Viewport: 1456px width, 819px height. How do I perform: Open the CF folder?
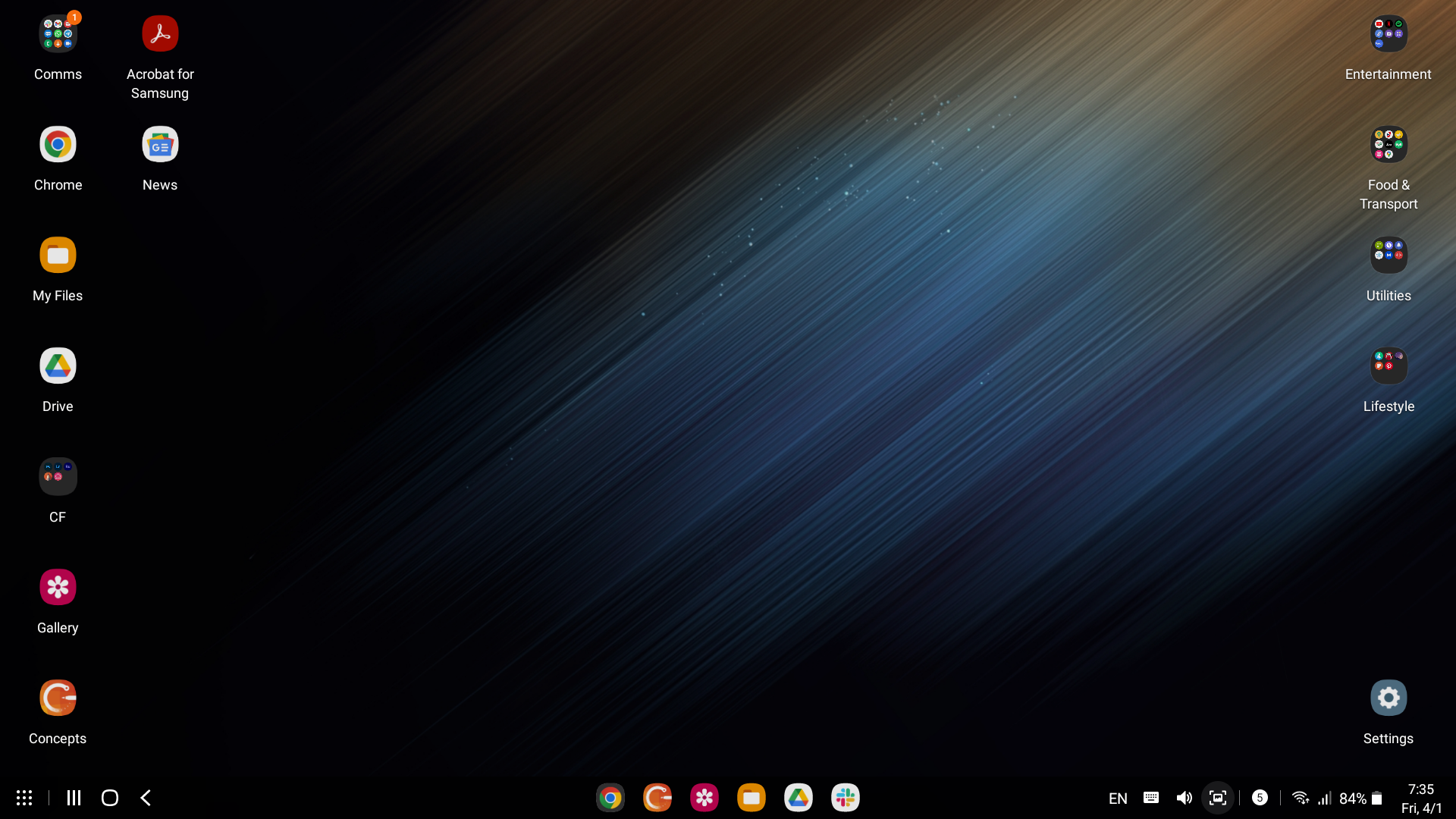(x=58, y=477)
